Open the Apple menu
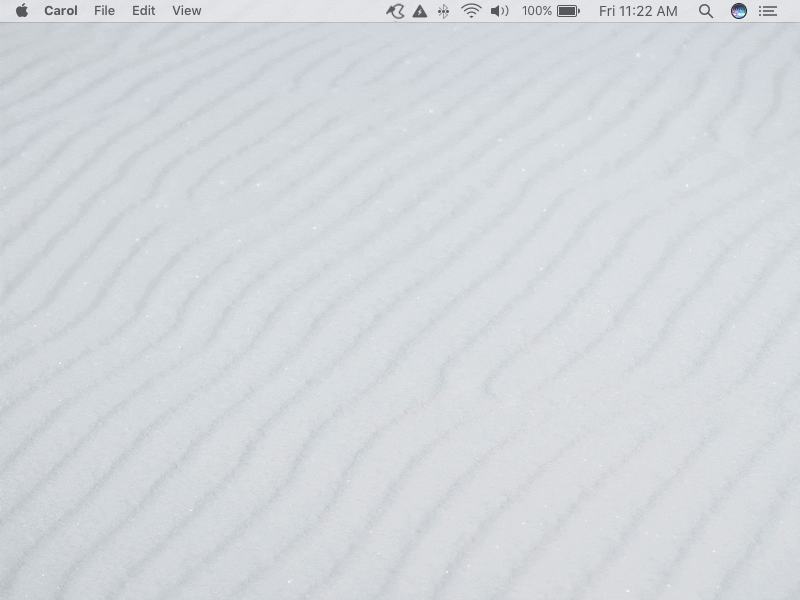This screenshot has height=600, width=800. point(22,11)
